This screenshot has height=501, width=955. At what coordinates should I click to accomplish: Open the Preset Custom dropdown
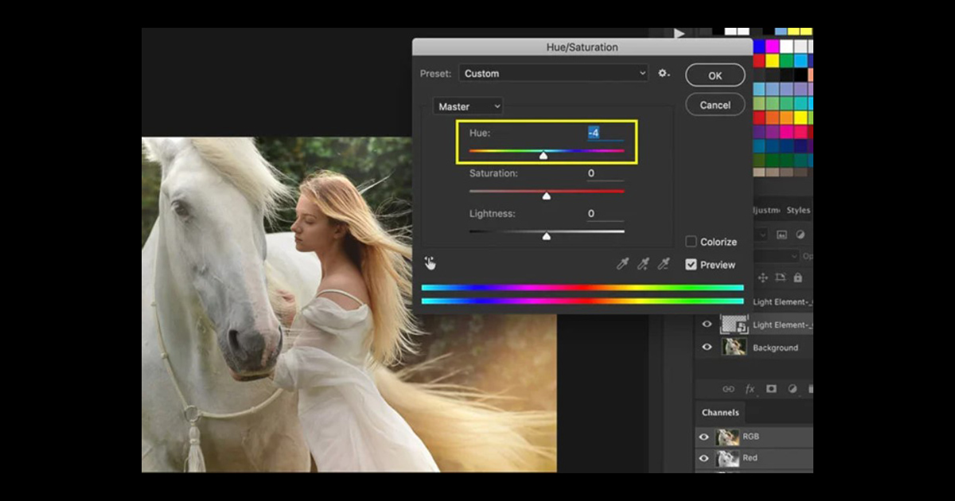click(554, 74)
